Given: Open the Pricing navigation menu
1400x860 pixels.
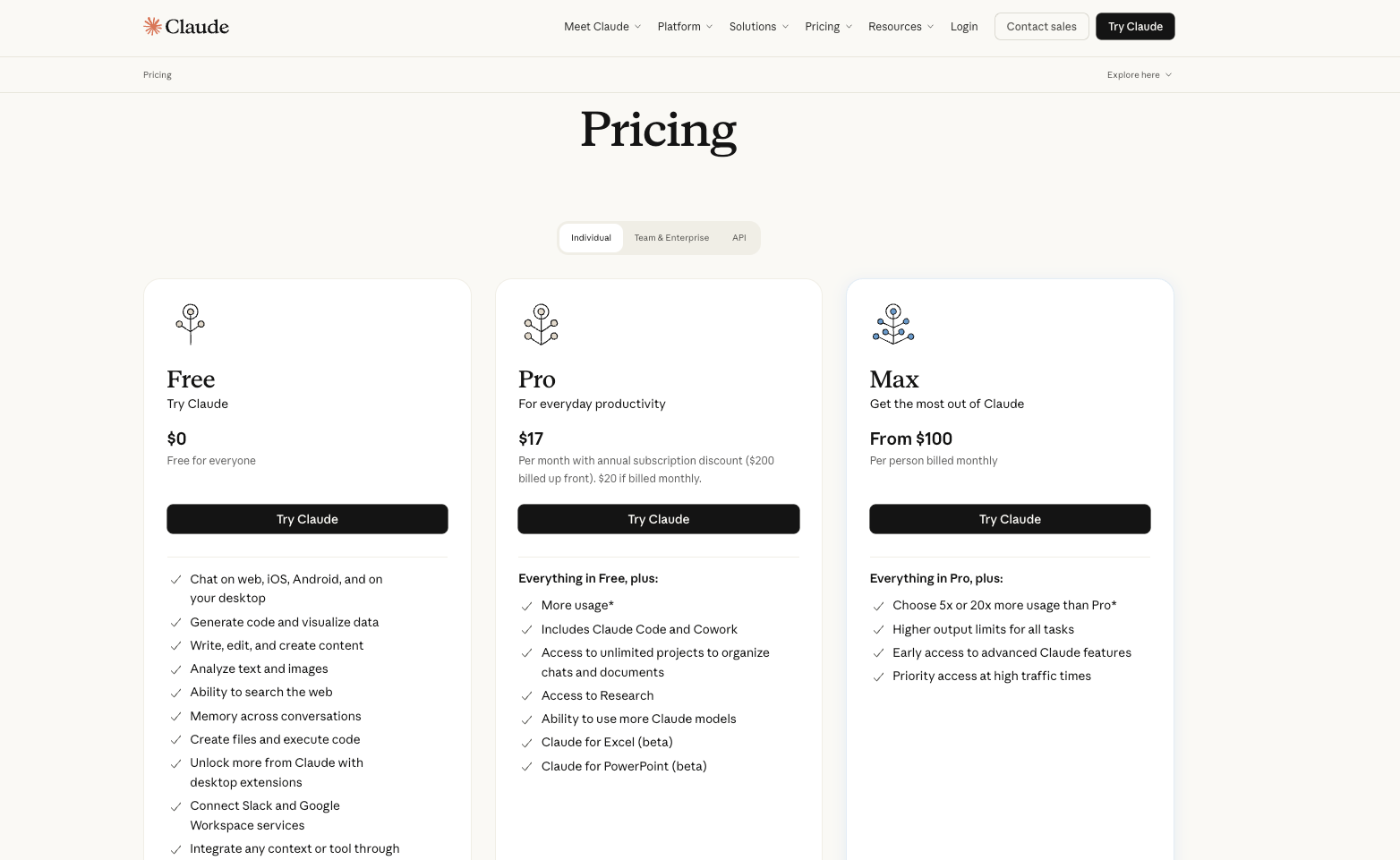Looking at the screenshot, I should coord(827,26).
